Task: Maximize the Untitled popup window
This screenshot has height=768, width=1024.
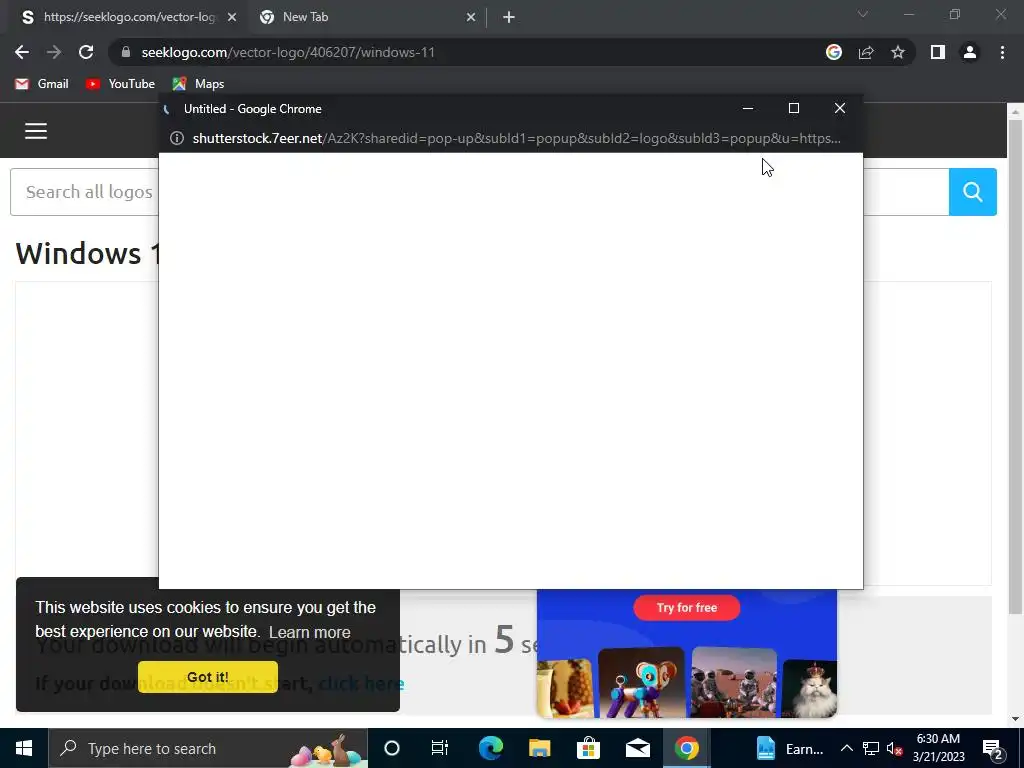Action: pos(794,108)
